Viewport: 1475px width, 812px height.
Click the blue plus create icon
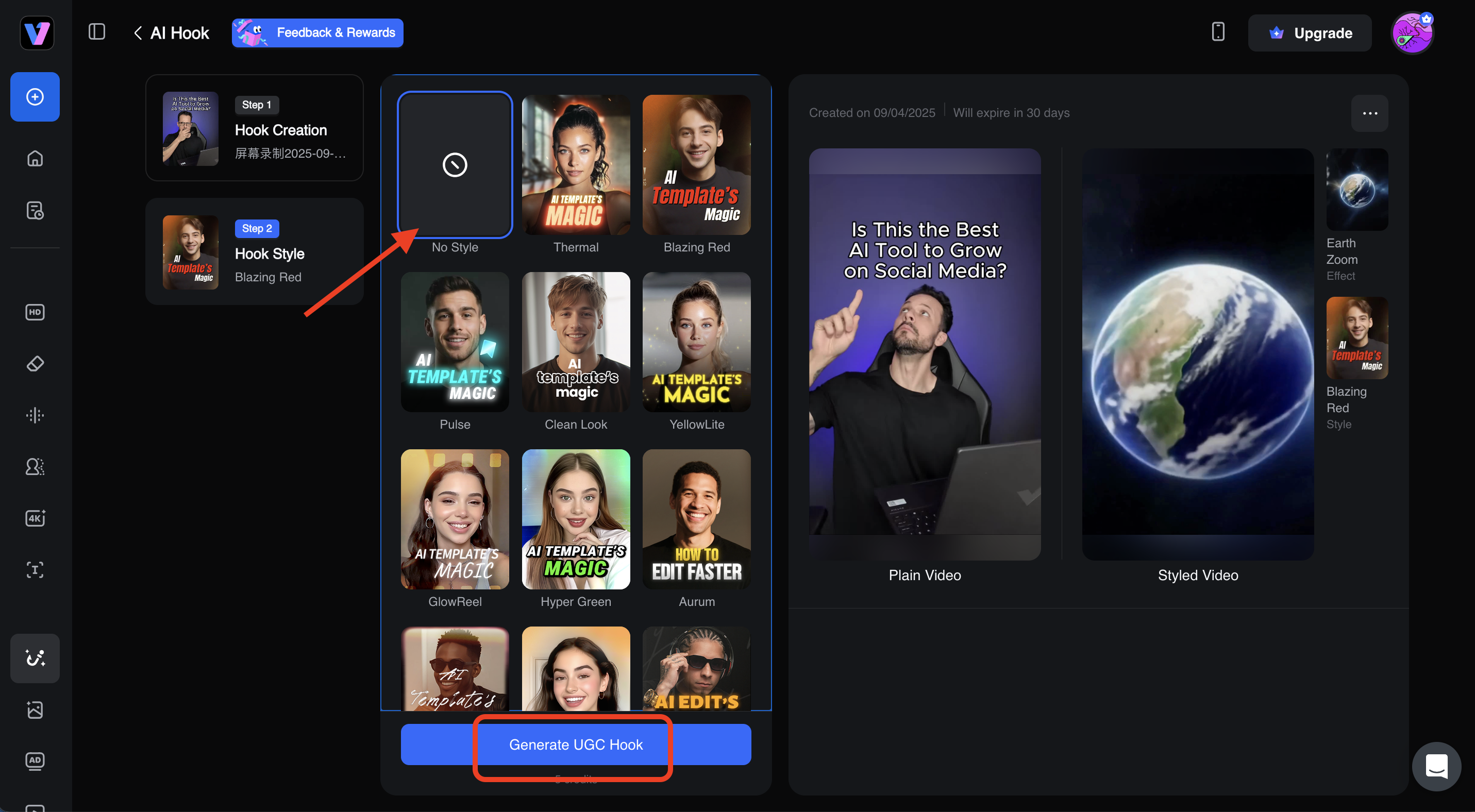(35, 97)
